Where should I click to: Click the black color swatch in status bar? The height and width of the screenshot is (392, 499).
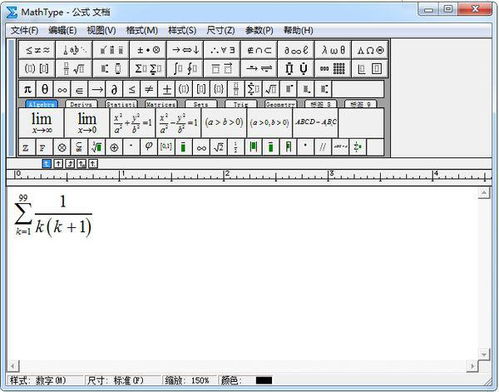tap(264, 380)
